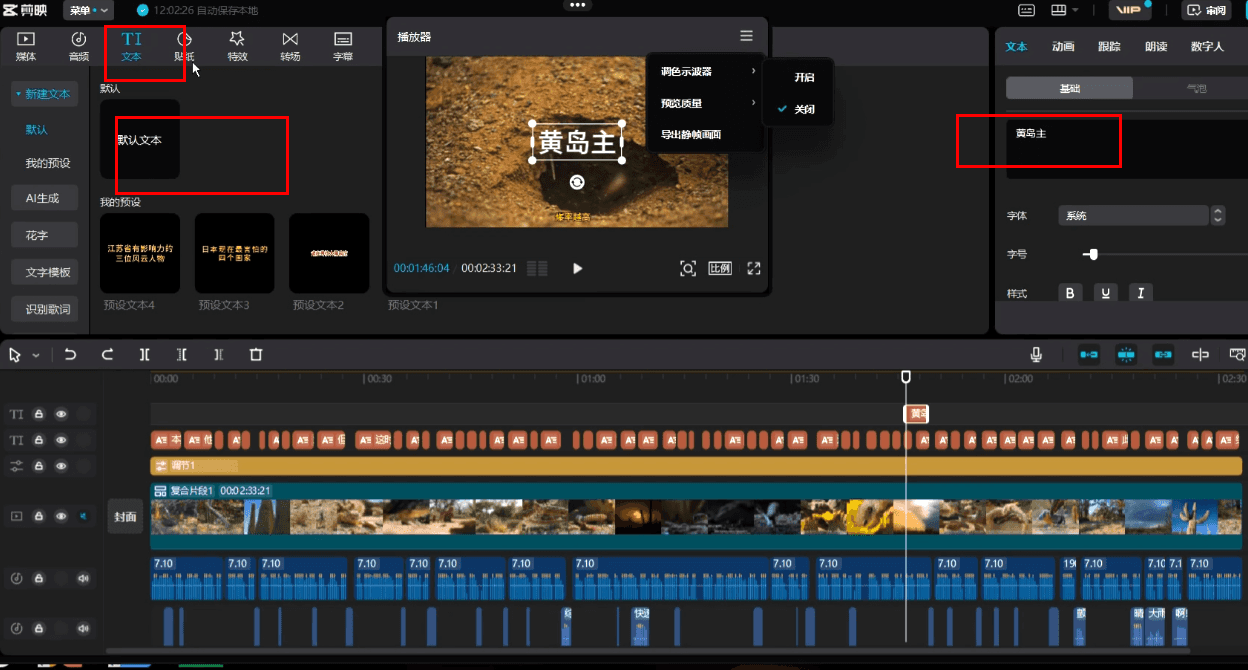The image size is (1248, 670).
Task: Toggle lock on composite video track
Action: point(39,516)
